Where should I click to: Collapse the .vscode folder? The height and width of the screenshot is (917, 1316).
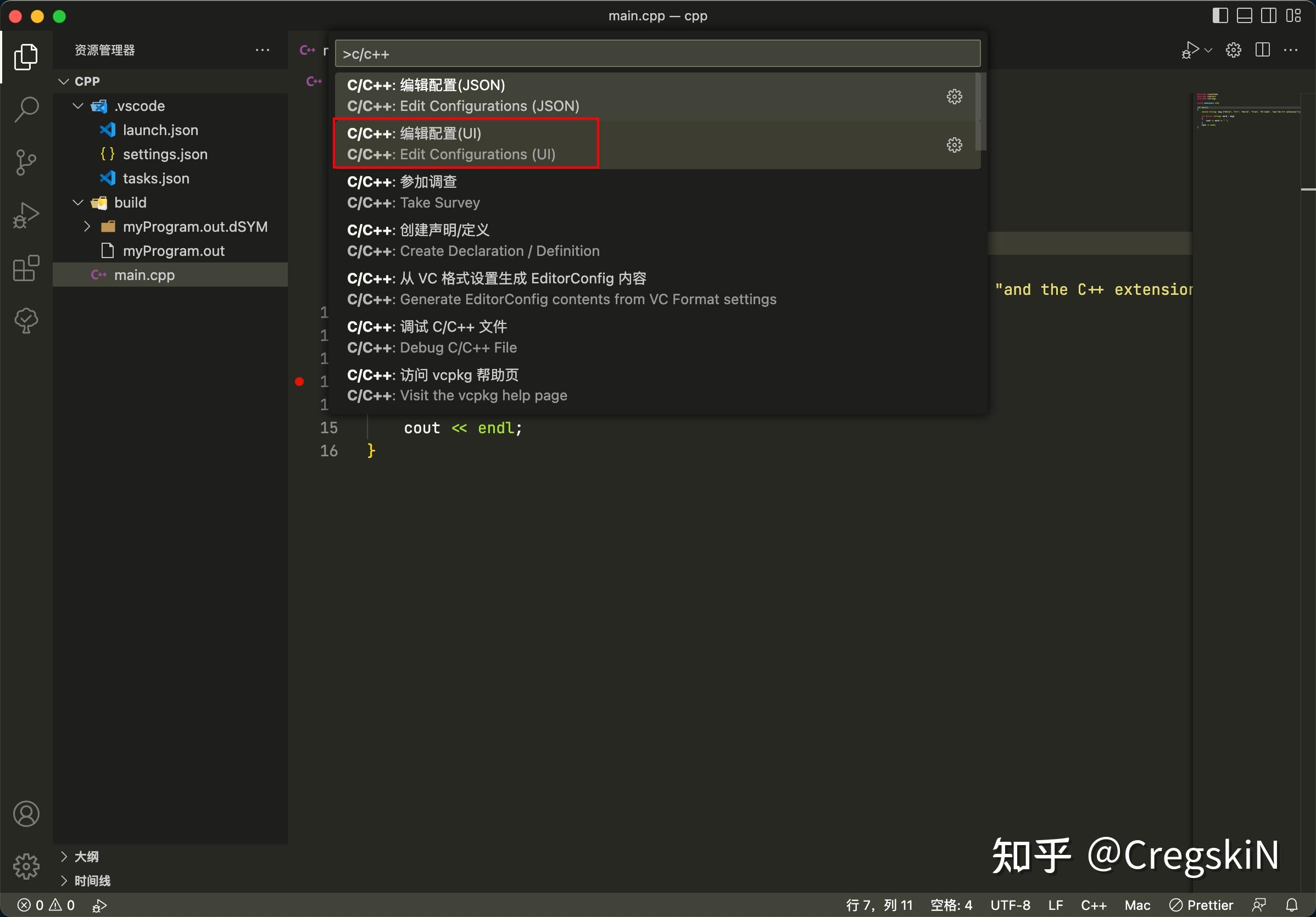click(x=79, y=106)
